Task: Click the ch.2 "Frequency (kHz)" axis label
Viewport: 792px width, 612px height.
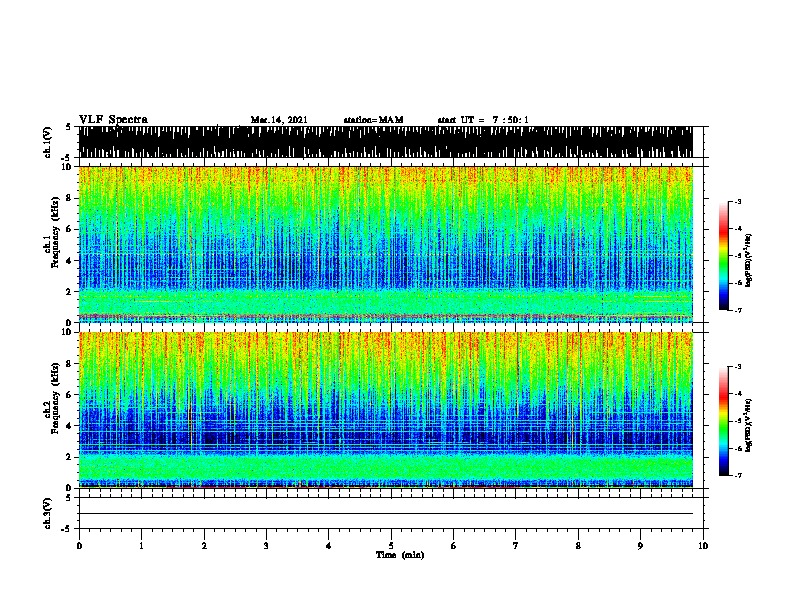Action: coord(55,398)
